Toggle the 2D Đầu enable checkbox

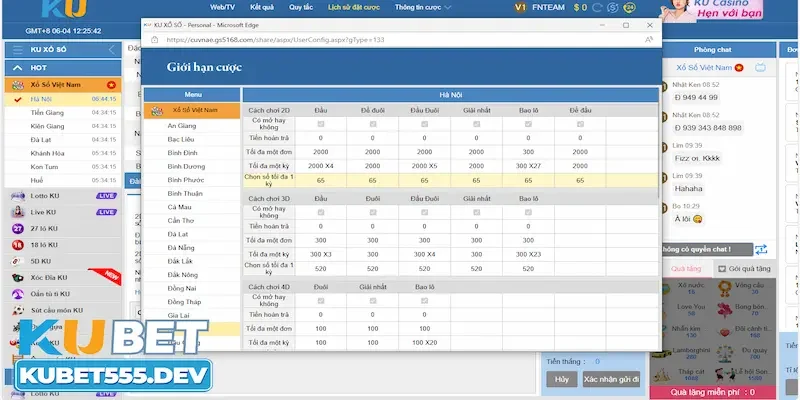point(320,124)
